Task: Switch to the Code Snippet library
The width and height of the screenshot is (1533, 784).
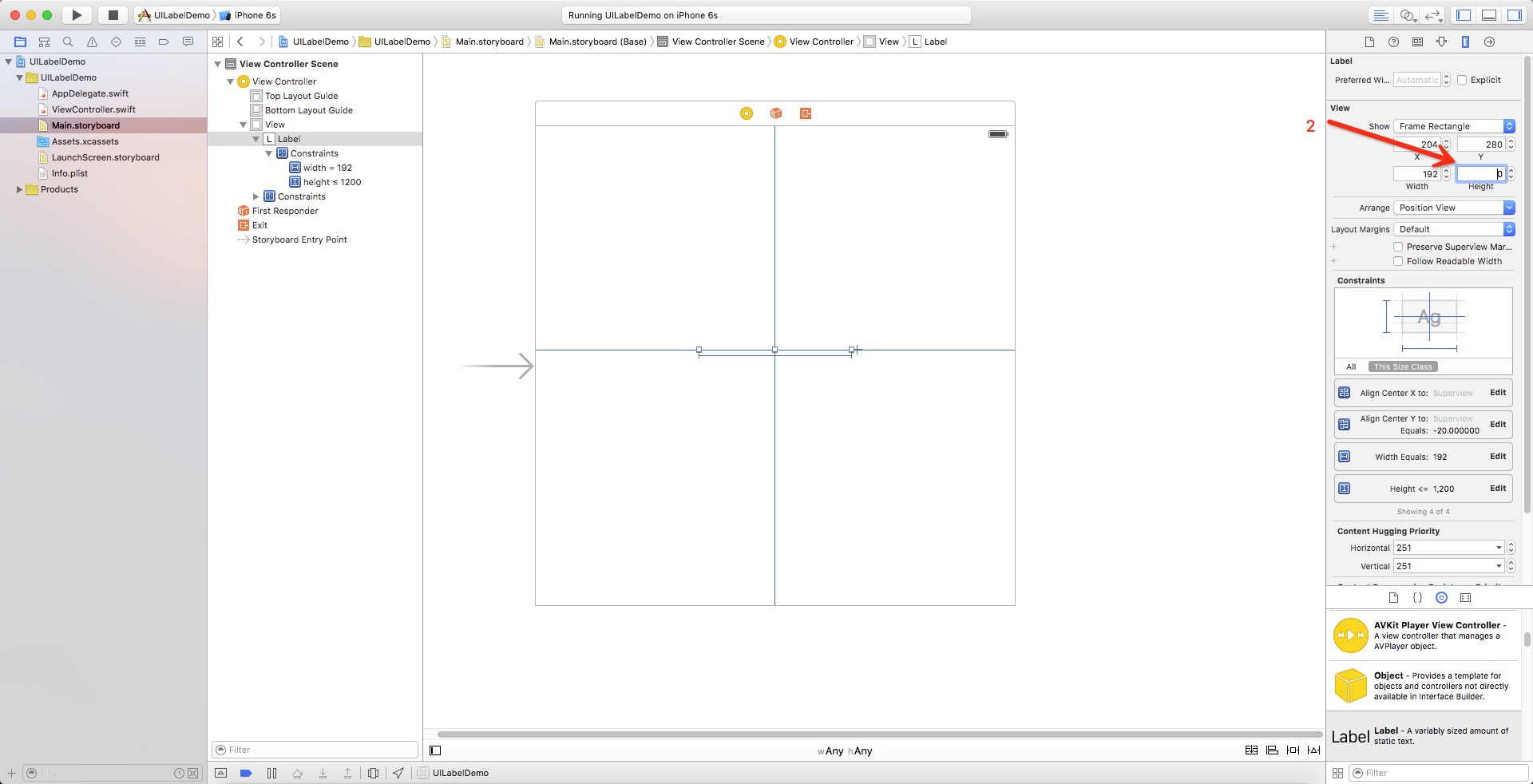Action: pos(1417,597)
